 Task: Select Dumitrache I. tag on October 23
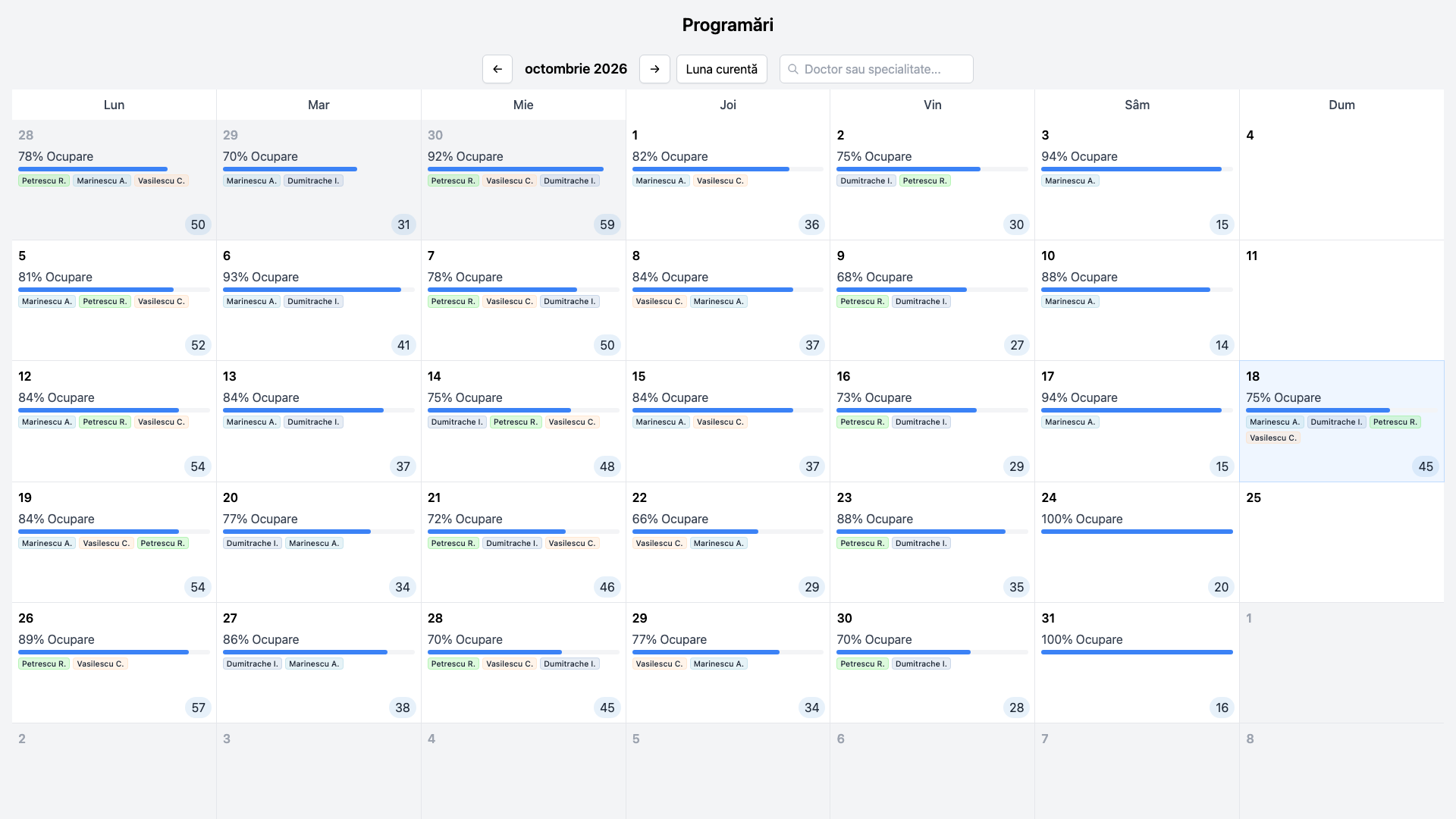click(x=921, y=543)
